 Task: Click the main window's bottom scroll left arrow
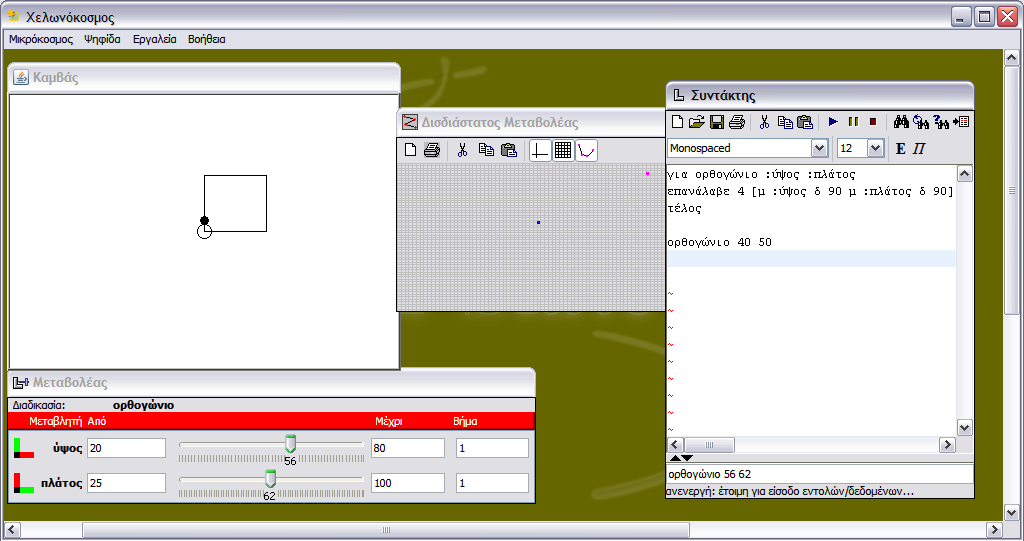pos(12,529)
